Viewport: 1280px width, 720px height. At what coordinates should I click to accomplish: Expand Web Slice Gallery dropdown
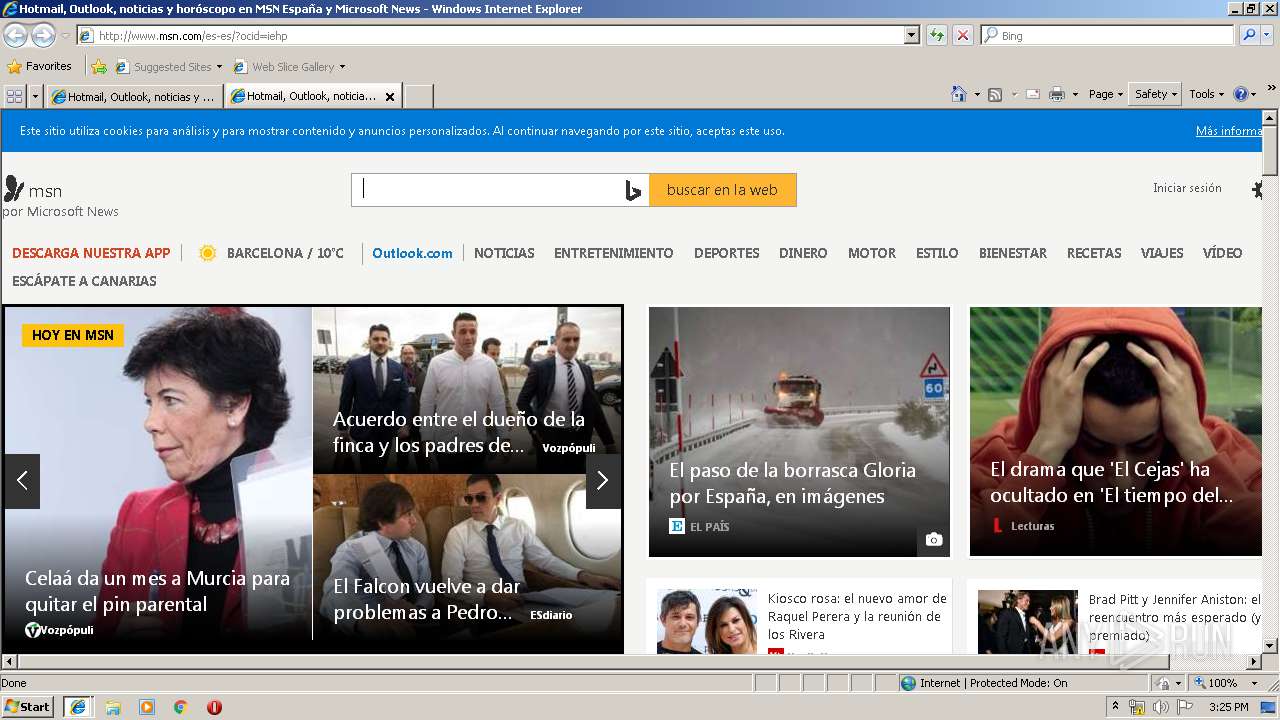pyautogui.click(x=342, y=67)
